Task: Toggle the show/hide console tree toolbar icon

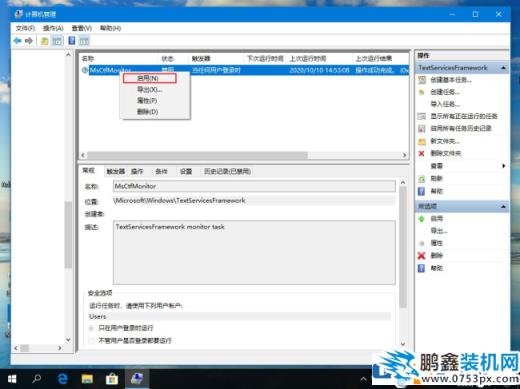Action: tap(57, 41)
